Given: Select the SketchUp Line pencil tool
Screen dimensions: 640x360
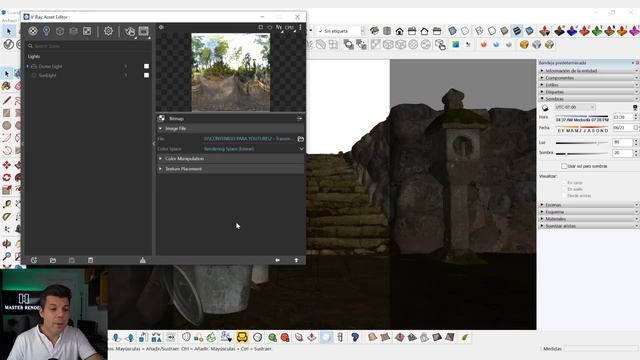Looking at the screenshot, I should coord(7,100).
